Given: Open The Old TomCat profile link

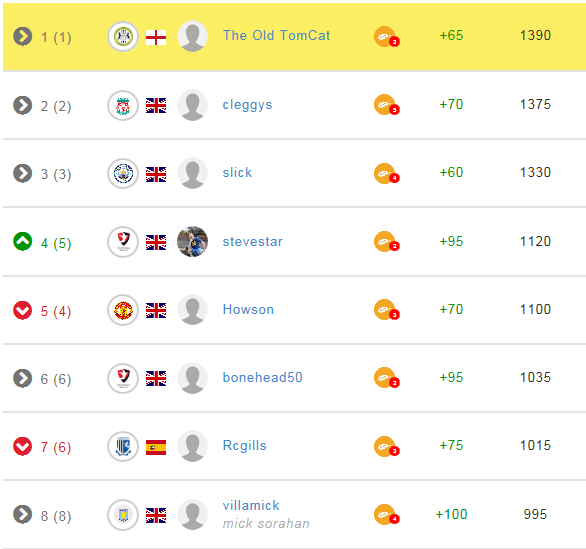Looking at the screenshot, I should pyautogui.click(x=276, y=36).
